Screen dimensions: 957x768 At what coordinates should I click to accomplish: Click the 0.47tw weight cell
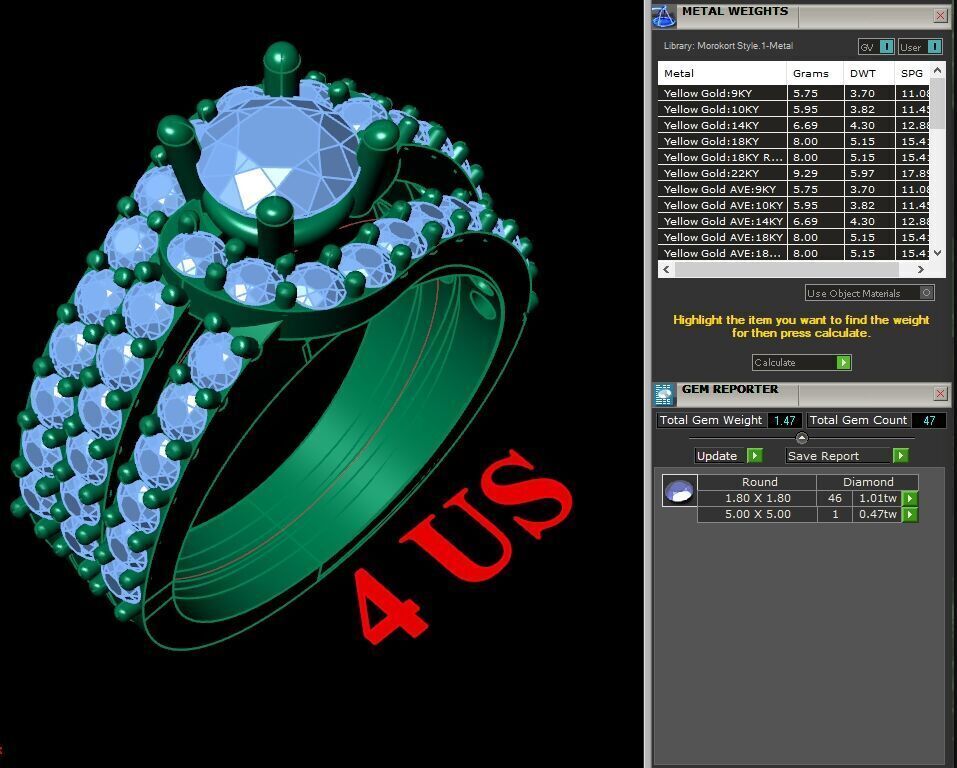pyautogui.click(x=878, y=514)
